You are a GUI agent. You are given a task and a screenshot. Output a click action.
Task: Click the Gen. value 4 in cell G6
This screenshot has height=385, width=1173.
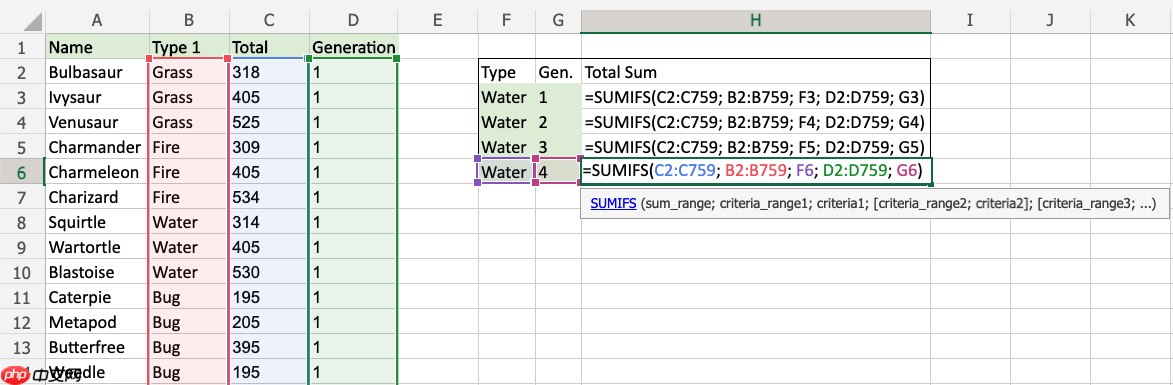pos(558,173)
